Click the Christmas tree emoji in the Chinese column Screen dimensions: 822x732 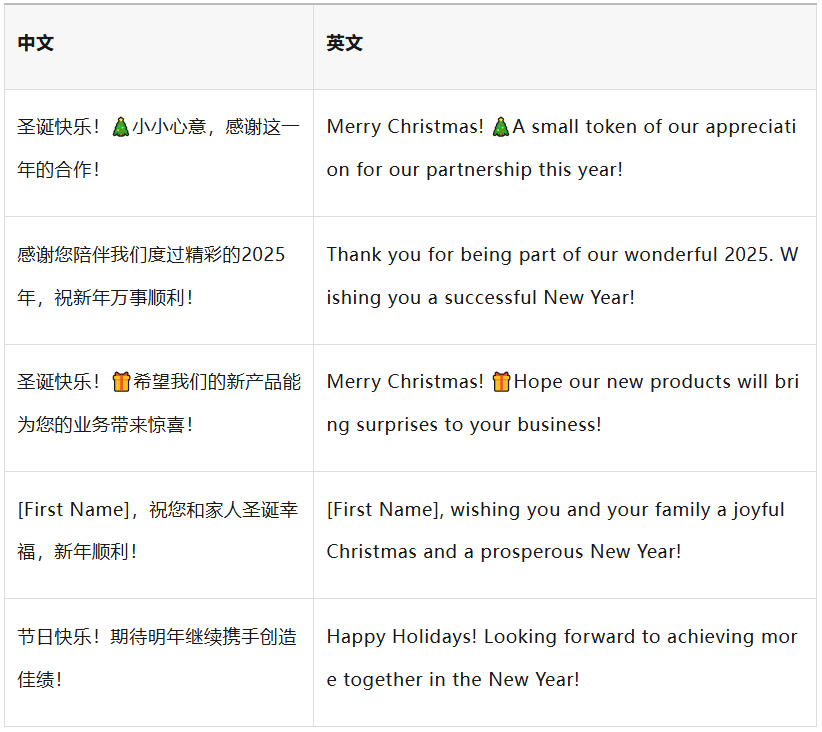pos(120,127)
